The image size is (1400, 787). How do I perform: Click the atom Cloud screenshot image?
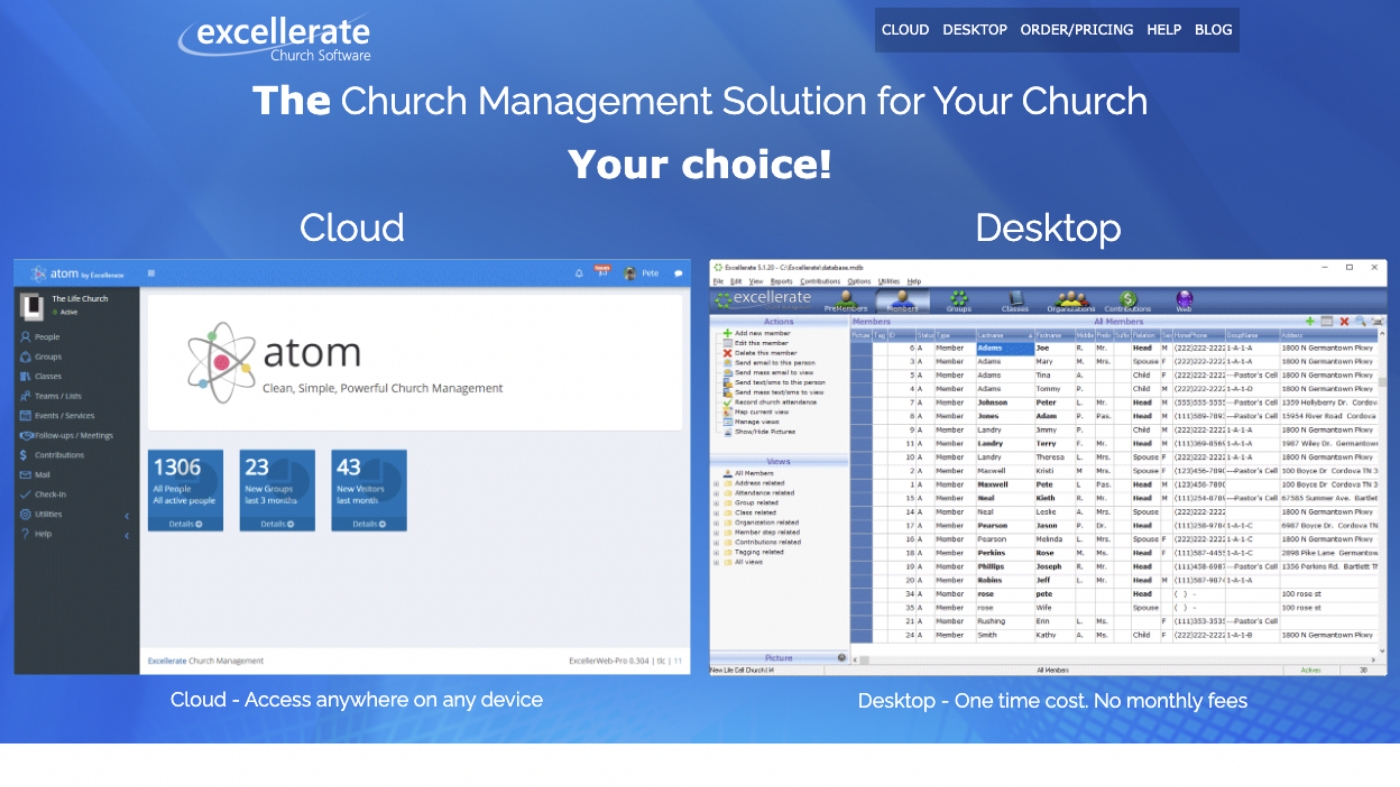[352, 467]
